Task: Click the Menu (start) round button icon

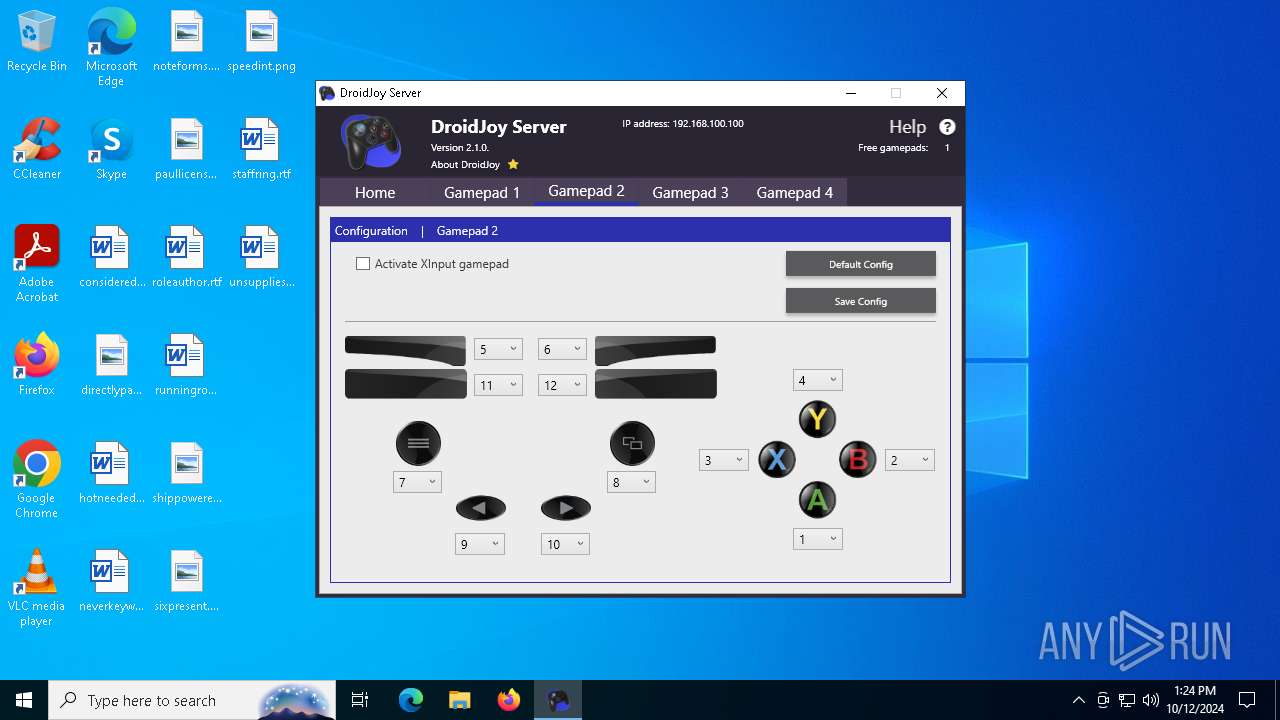Action: pos(418,443)
